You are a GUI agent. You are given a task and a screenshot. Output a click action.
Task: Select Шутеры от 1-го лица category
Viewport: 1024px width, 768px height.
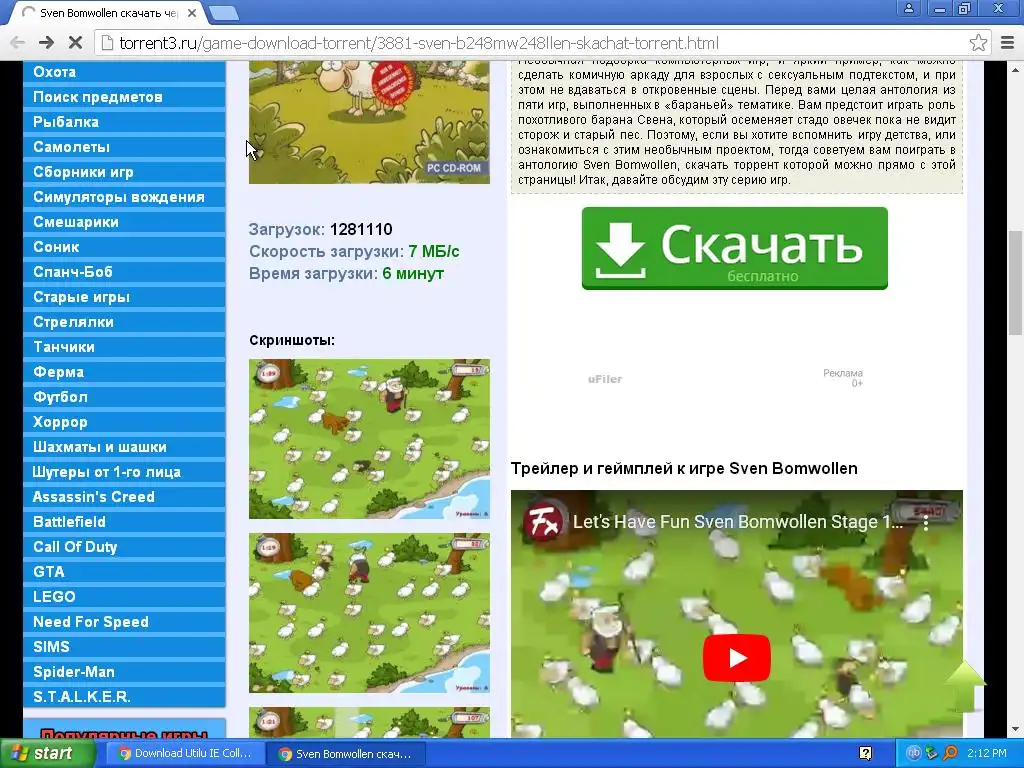(124, 472)
